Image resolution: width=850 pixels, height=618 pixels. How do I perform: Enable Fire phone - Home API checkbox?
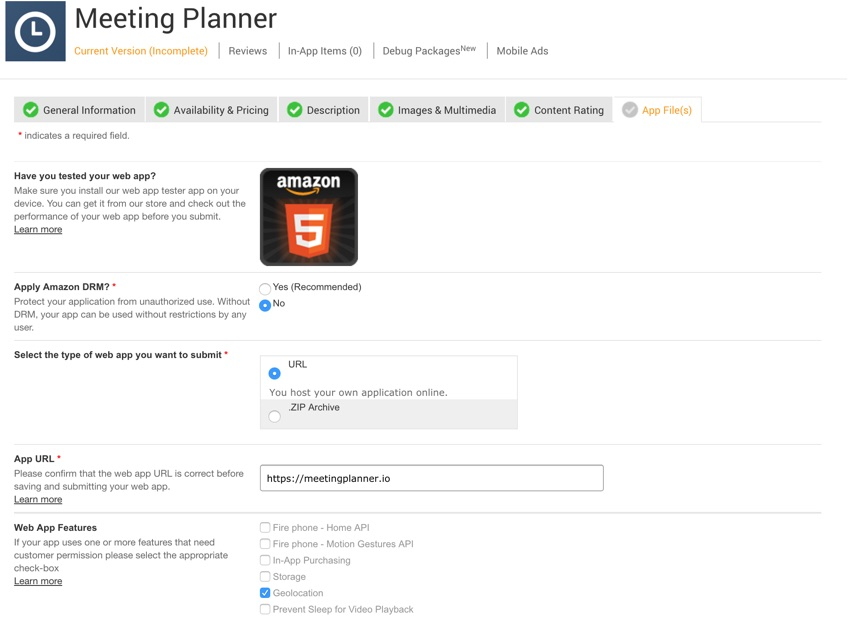265,527
